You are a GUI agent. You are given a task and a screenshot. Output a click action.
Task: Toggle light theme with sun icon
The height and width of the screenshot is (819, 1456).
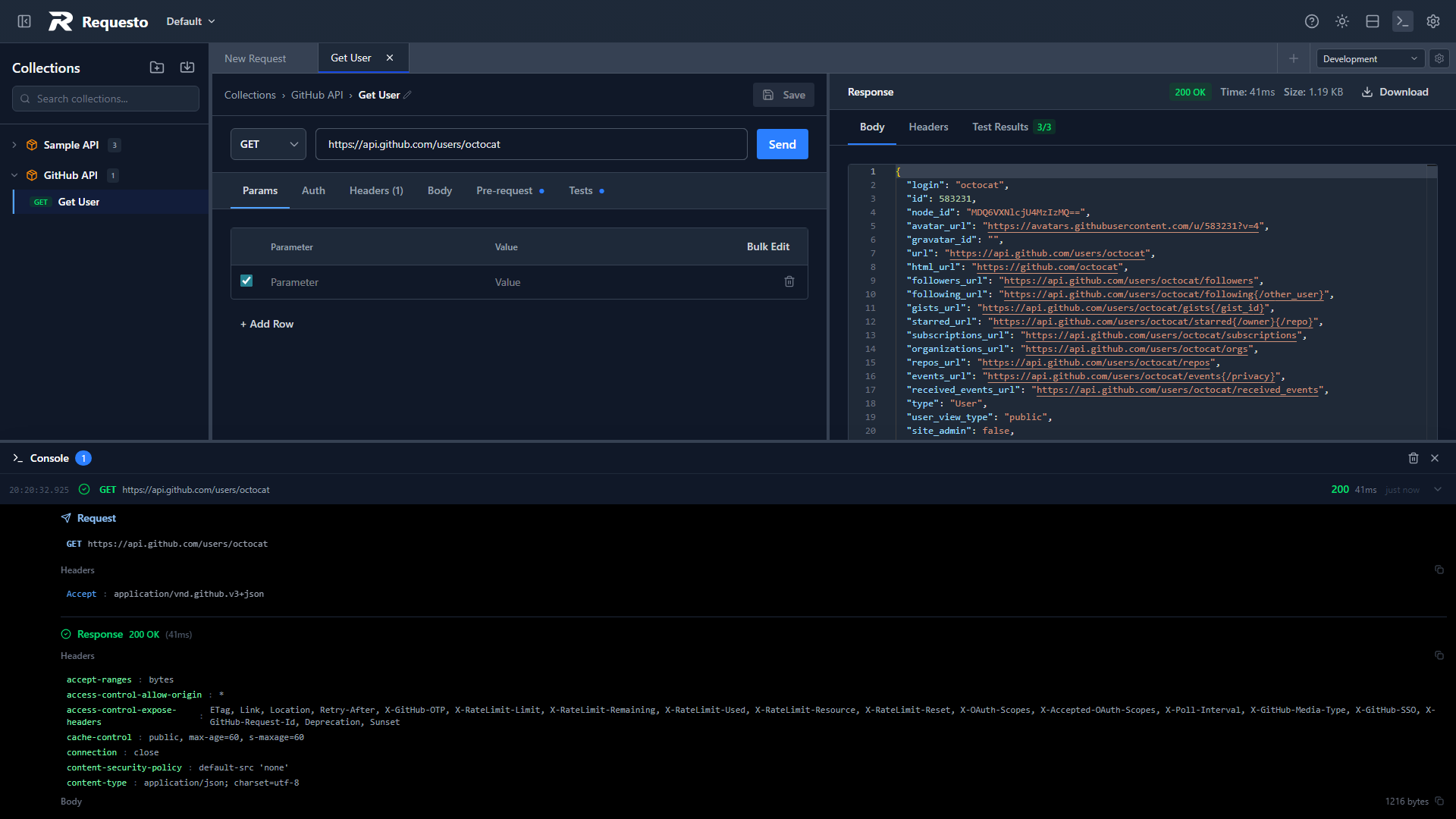click(1342, 21)
